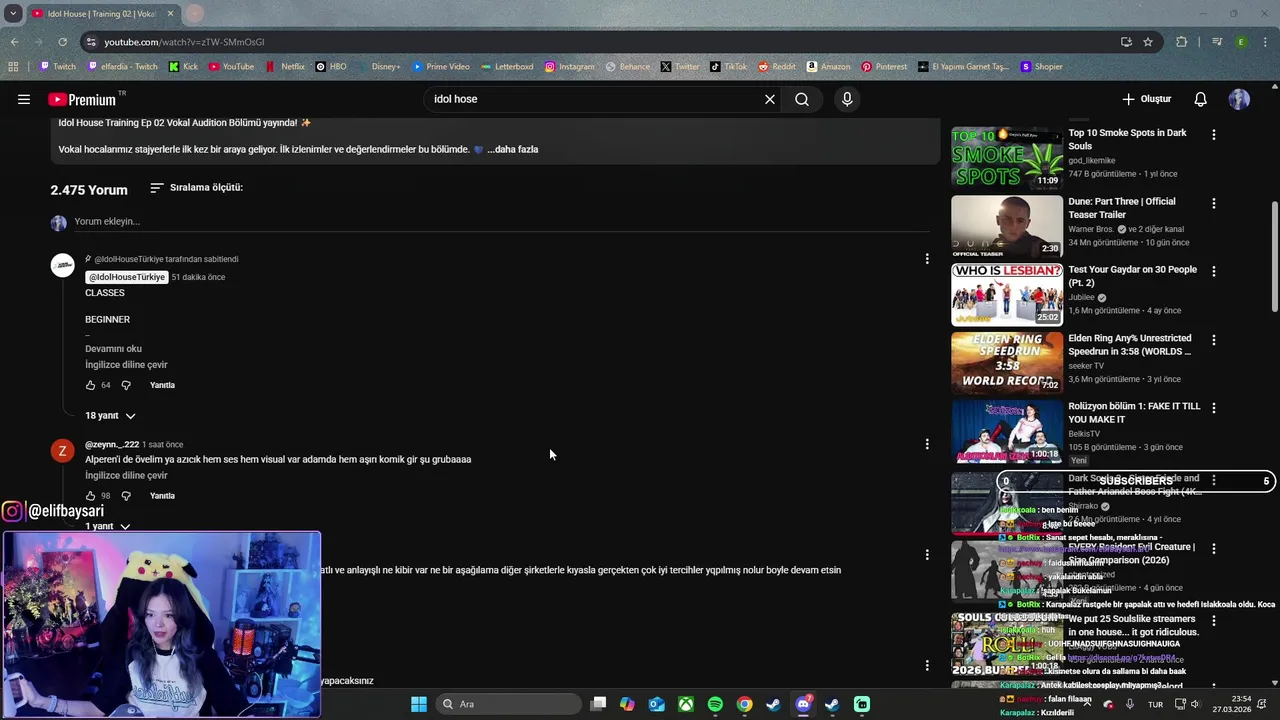
Task: Open Task View on the taskbar
Action: click(x=598, y=704)
